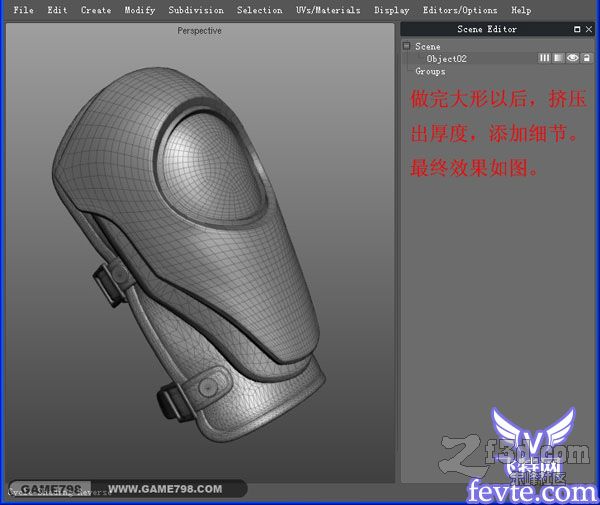
Task: Open the Subdivision menu
Action: 196,10
